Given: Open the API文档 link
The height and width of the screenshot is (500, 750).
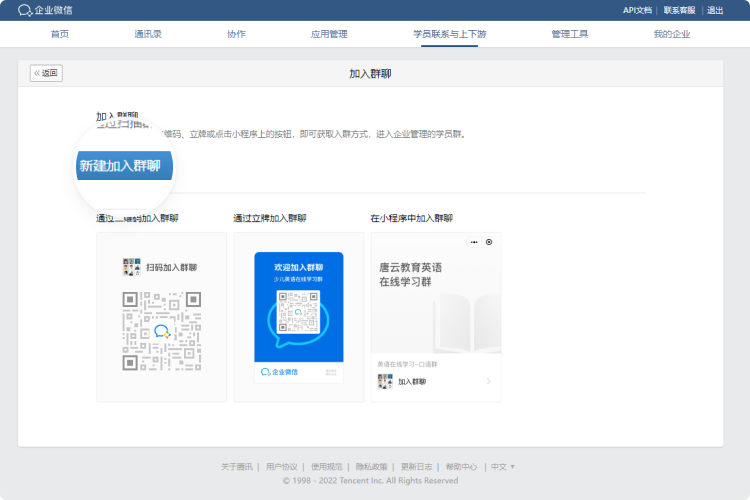Looking at the screenshot, I should pos(637,10).
